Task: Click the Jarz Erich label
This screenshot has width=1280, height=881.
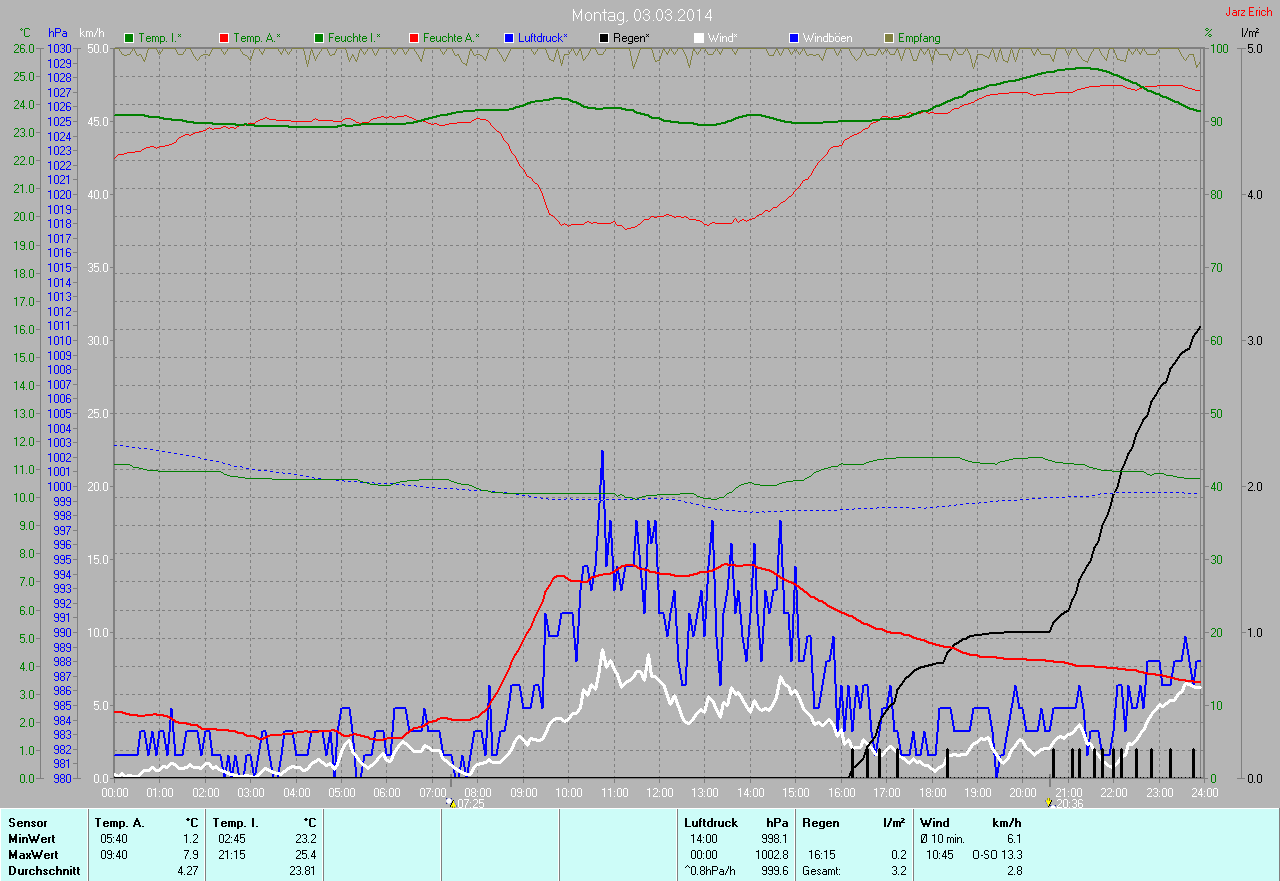Action: [1249, 12]
